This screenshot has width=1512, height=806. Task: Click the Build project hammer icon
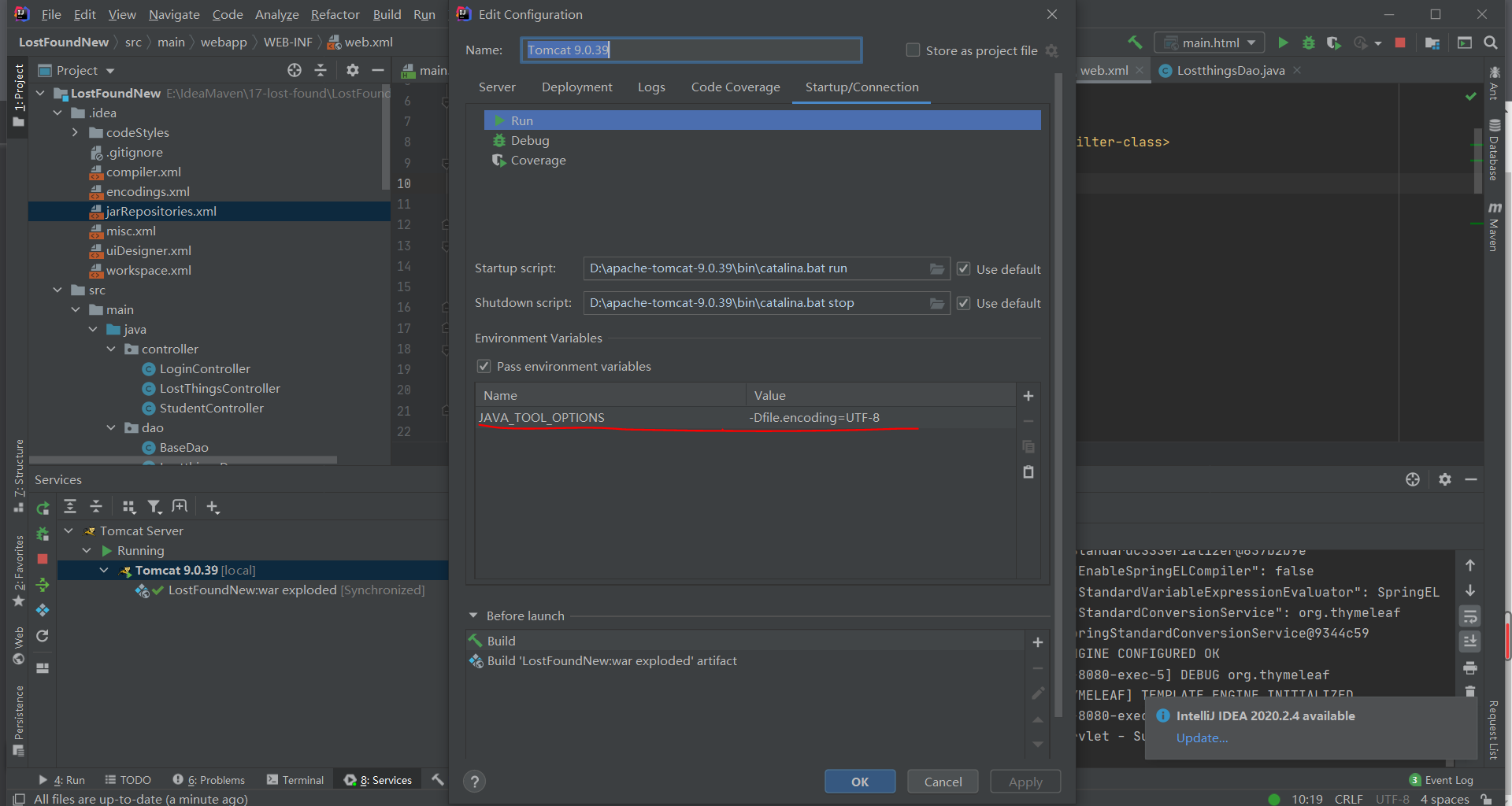tap(1135, 43)
